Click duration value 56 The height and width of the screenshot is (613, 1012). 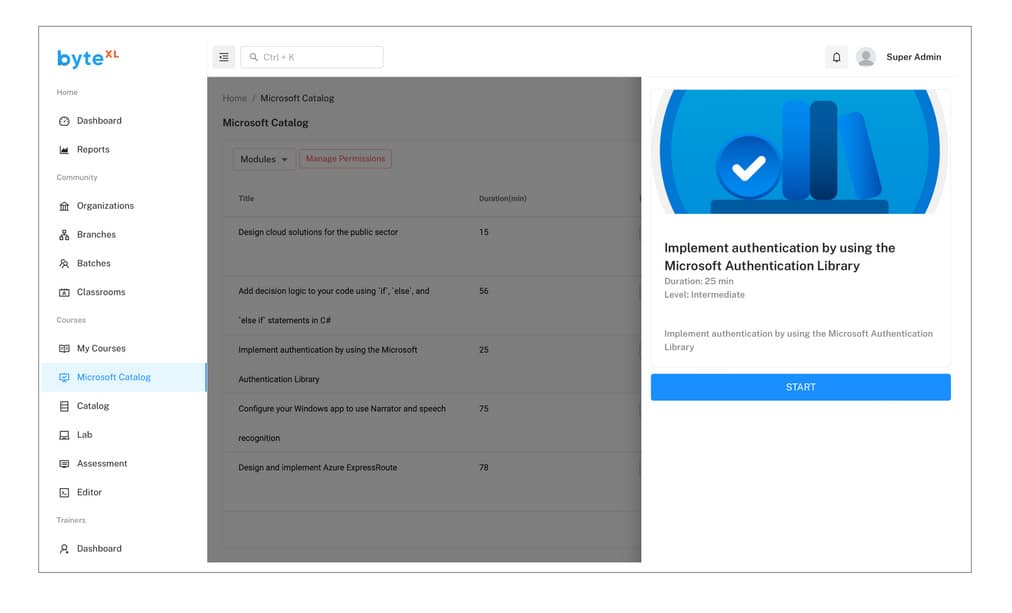point(483,291)
